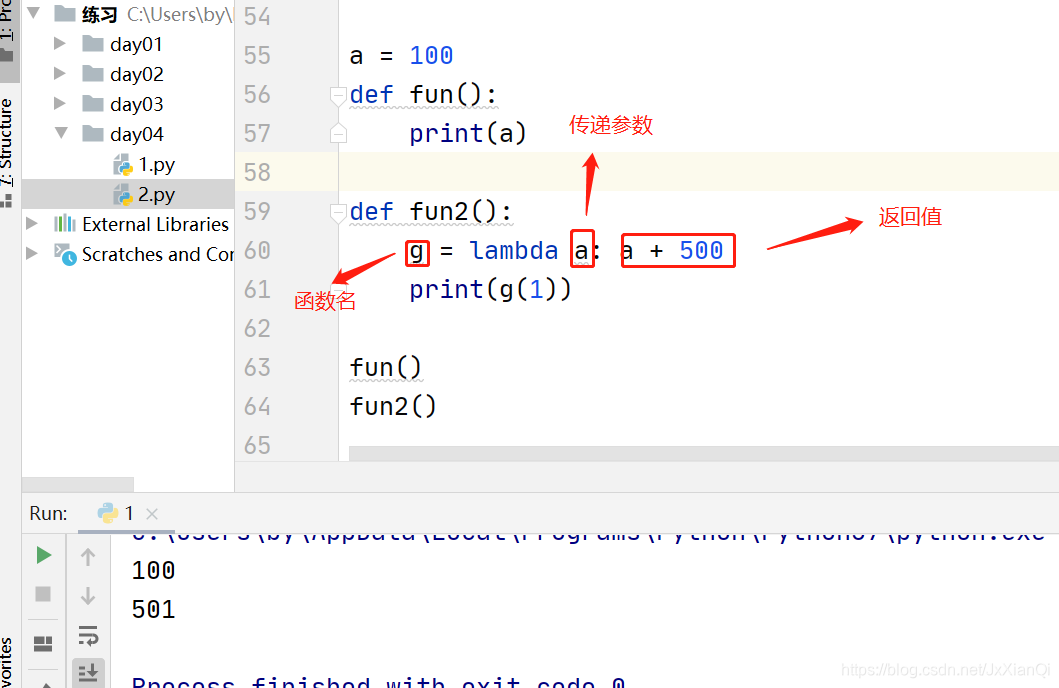Viewport: 1059px width, 688px height.
Task: Close the run tab 1
Action: point(152,514)
